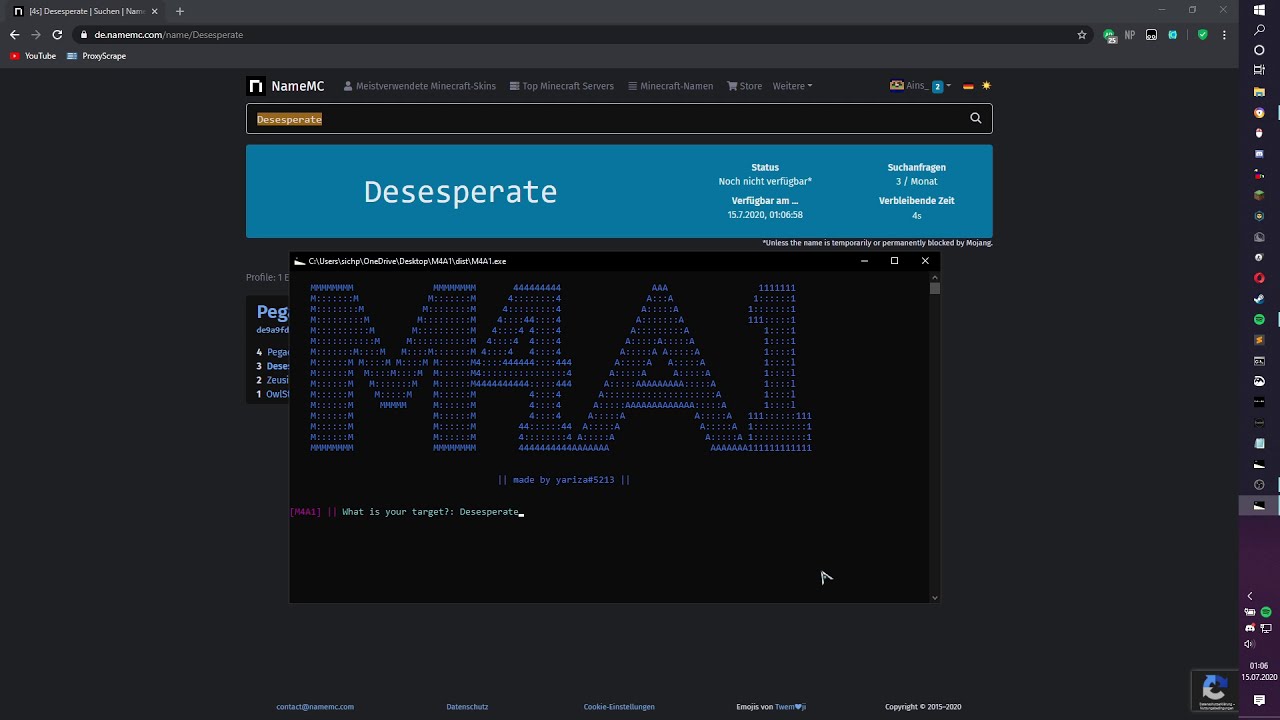This screenshot has height=720, width=1280.
Task: Open the Windows notification center
Action: click(x=1259, y=701)
